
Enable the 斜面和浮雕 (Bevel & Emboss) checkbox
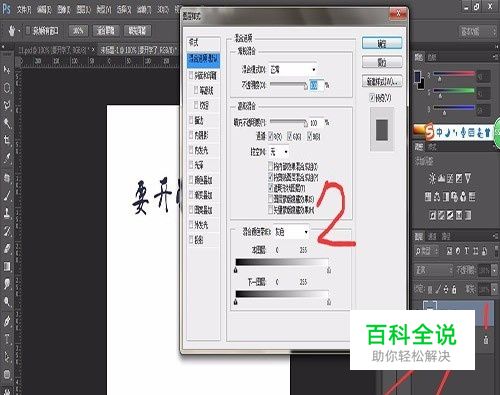coord(191,75)
